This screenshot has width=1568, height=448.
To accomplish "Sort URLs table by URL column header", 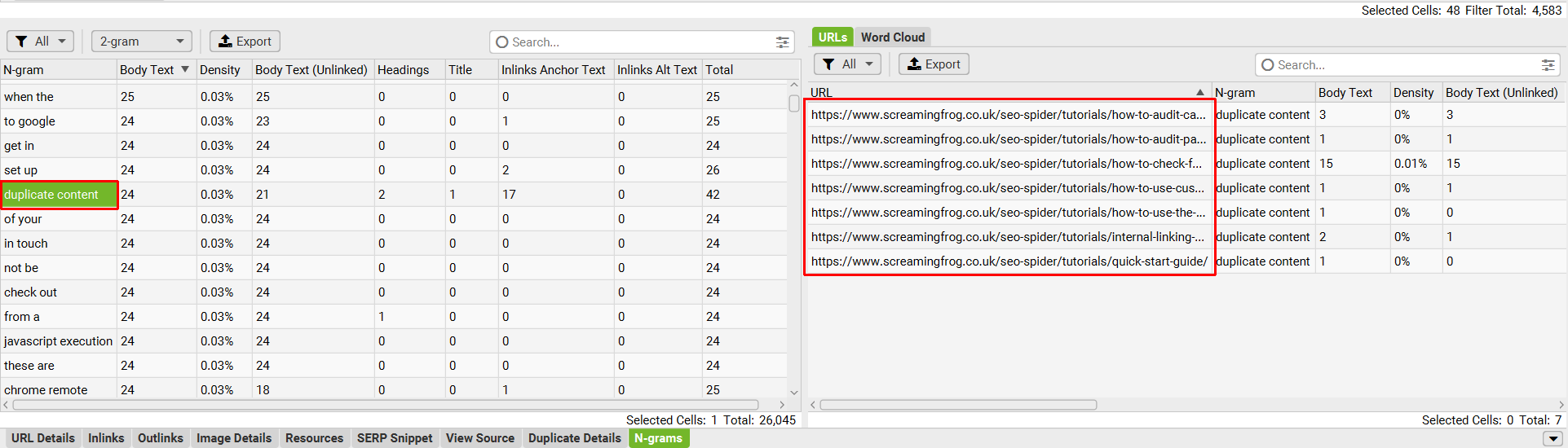I will (1009, 93).
